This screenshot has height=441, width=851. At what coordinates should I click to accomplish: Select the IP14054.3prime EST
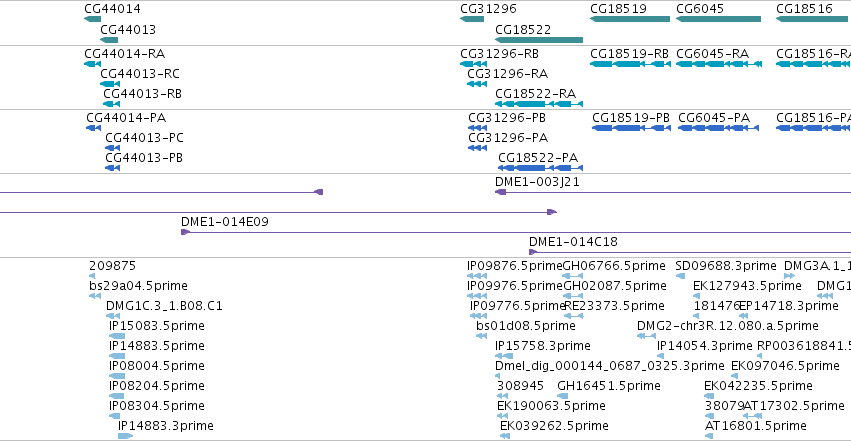tap(660, 356)
